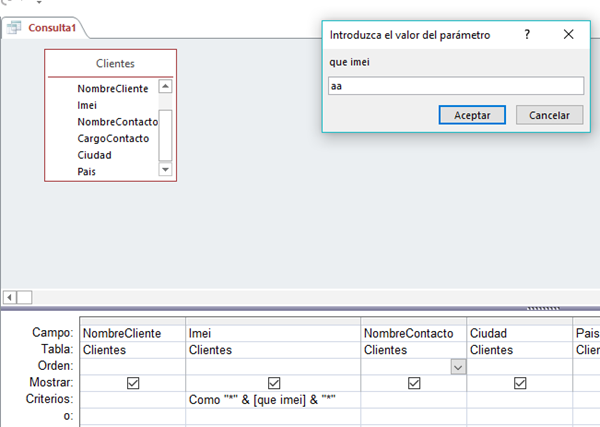The height and width of the screenshot is (427, 600).
Task: Click the Campo cell containing Ciudad
Action: click(519, 333)
